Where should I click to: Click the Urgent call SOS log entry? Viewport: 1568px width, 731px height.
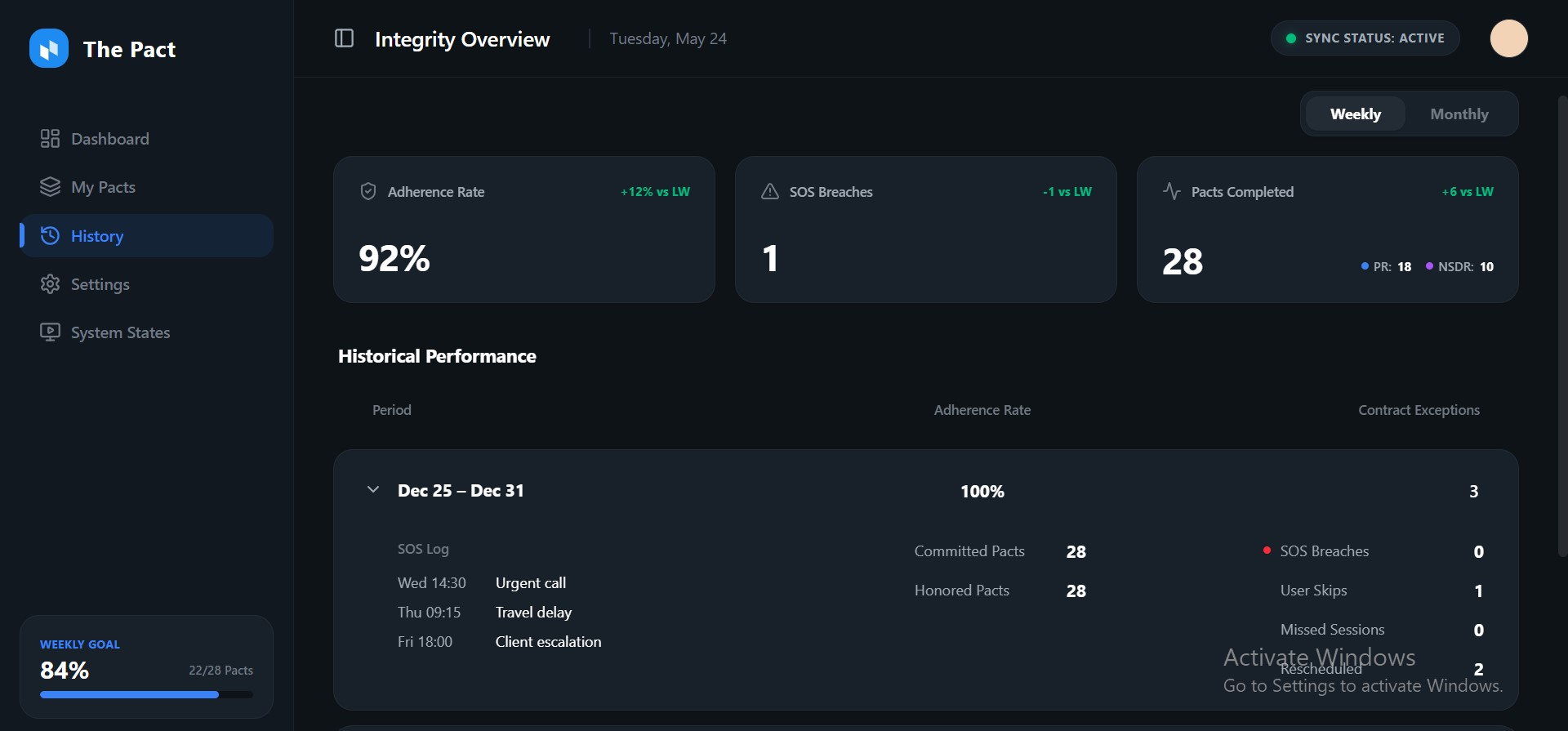tap(531, 583)
